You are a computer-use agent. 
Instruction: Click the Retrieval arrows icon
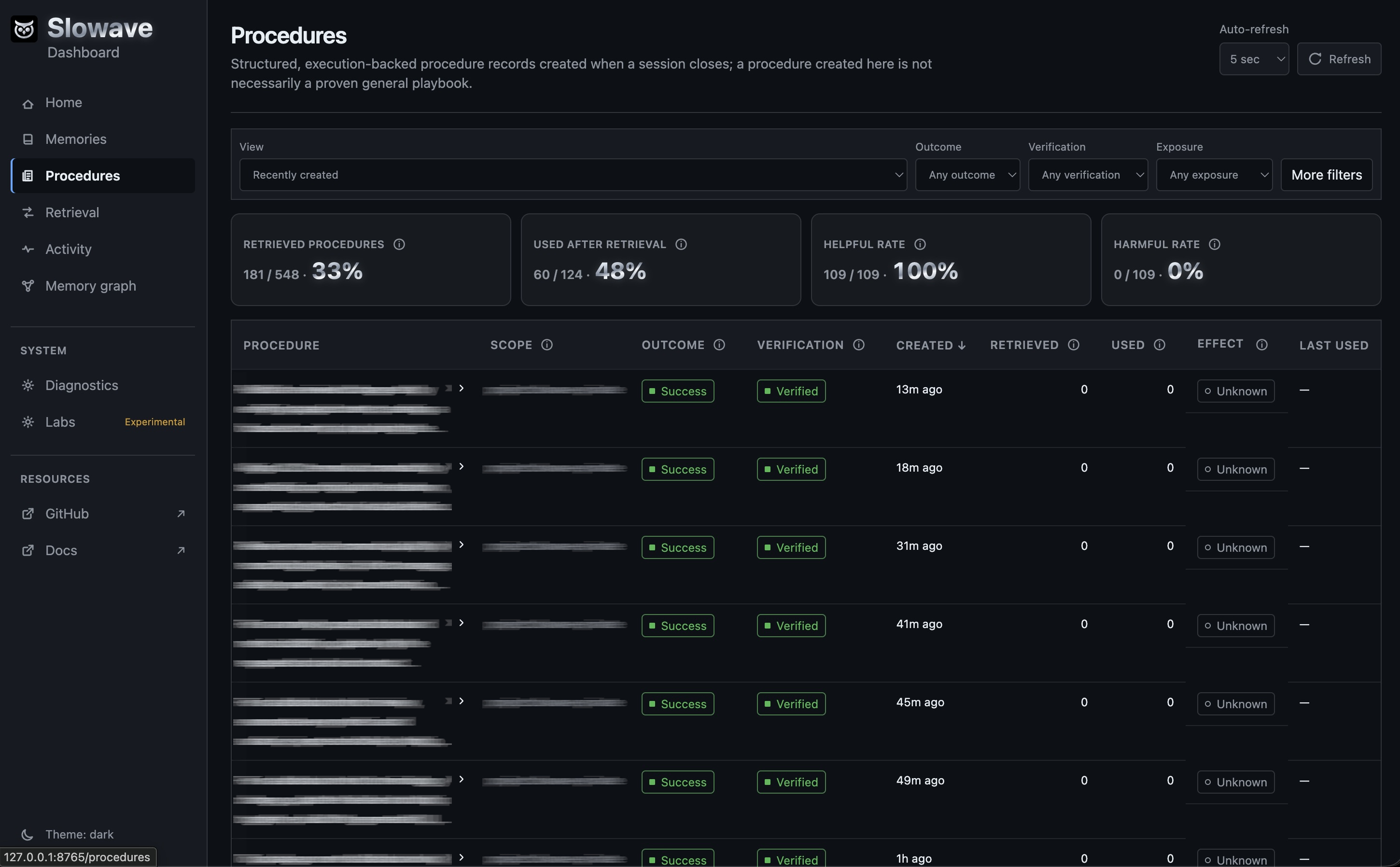(28, 213)
